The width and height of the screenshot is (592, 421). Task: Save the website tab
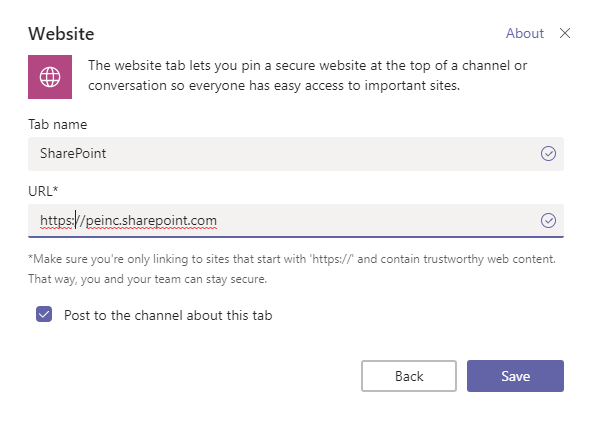point(515,376)
